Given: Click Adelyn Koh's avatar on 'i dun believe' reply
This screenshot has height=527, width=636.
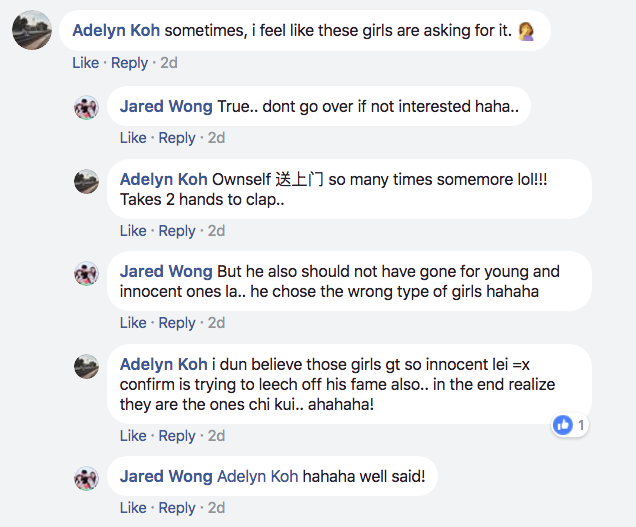Looking at the screenshot, I should [x=87, y=366].
